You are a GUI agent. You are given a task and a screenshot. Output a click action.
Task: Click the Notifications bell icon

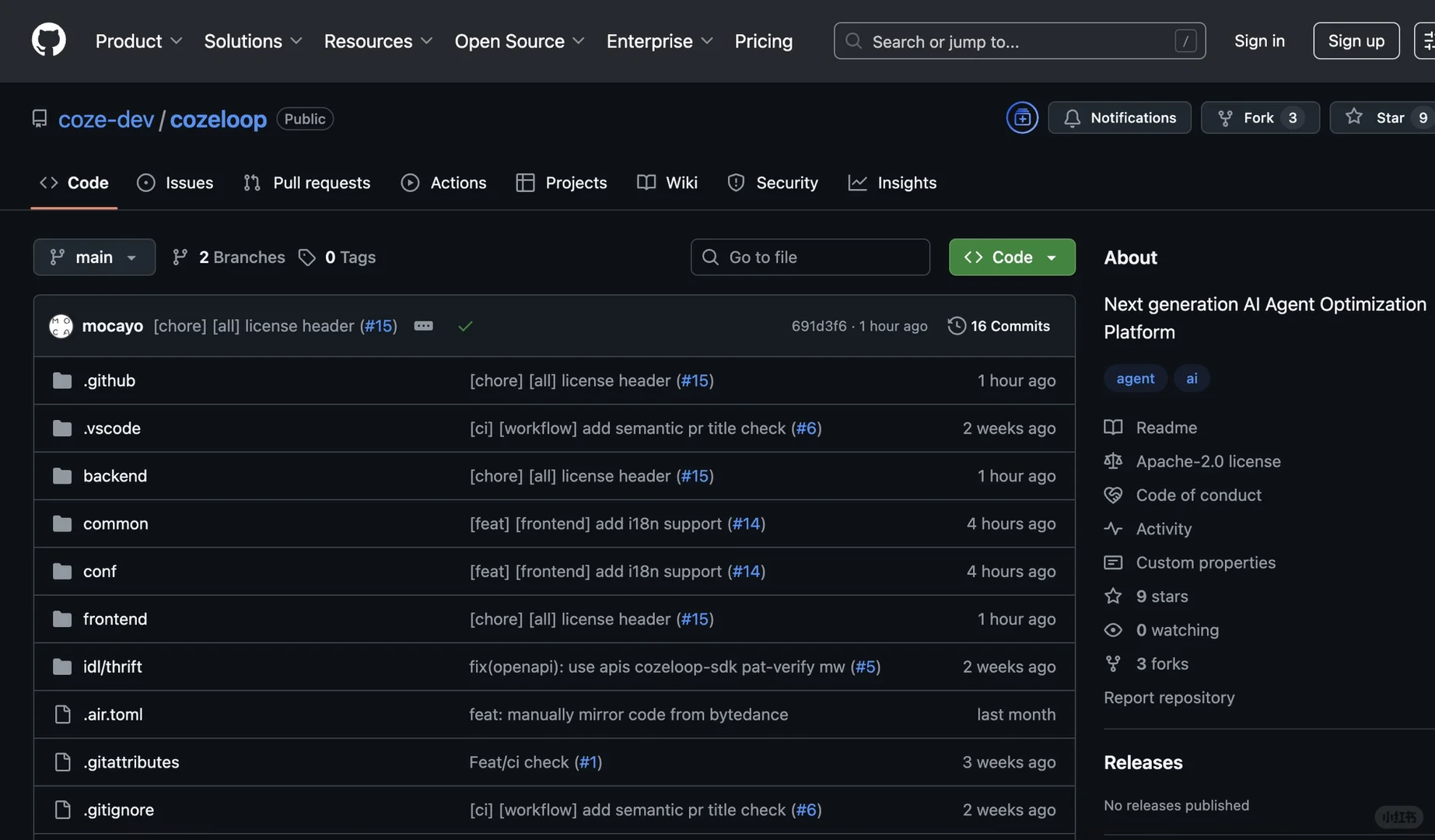tap(1073, 117)
